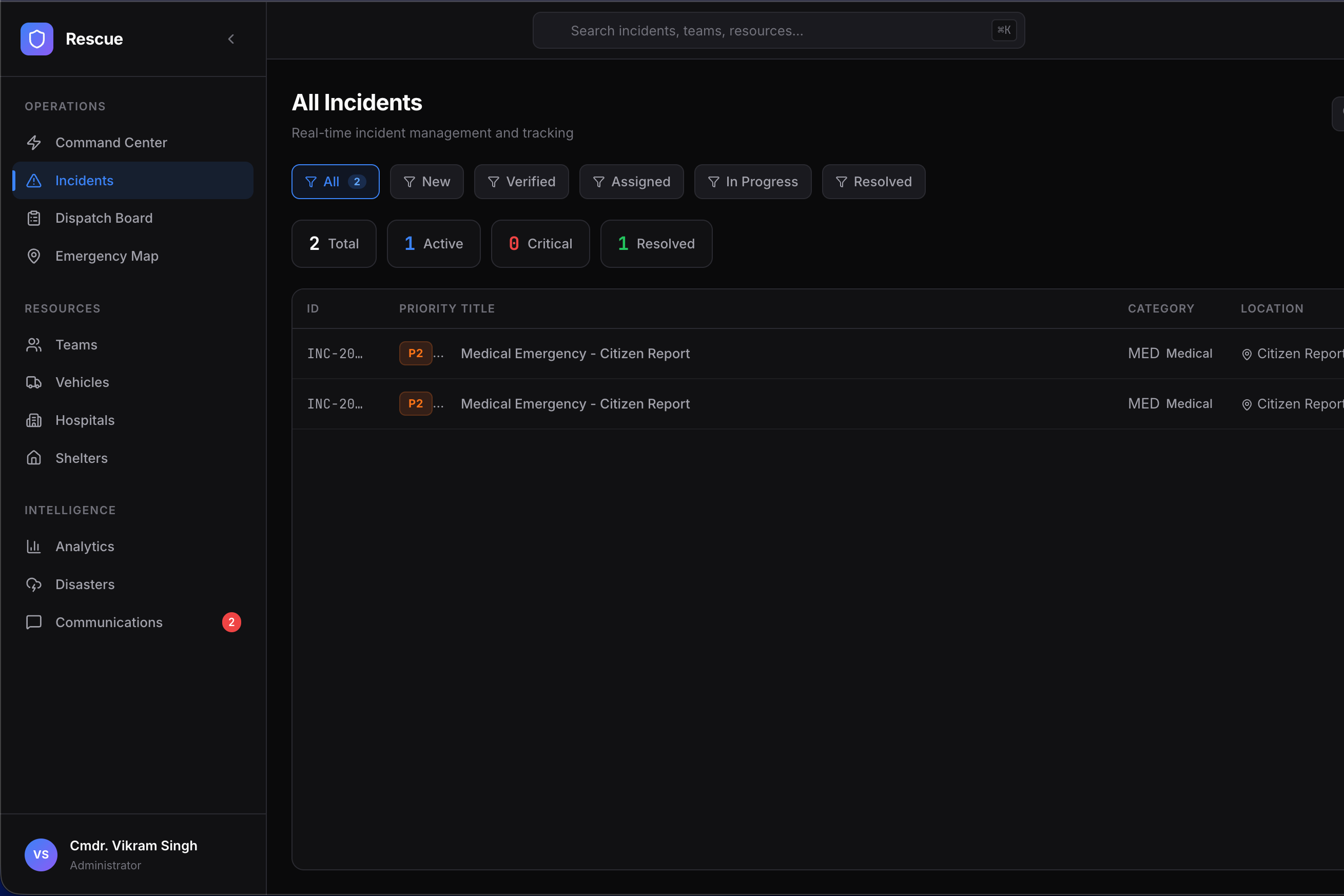Click the P2 priority badge in first row

[416, 353]
